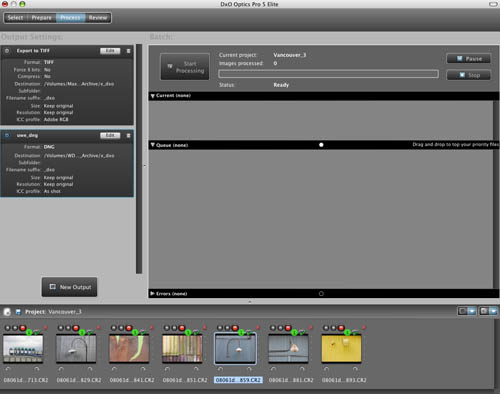Rotate the 0806…893.CR2 thumbnail right
Image resolution: width=500 pixels, height=394 pixels.
pos(355,369)
